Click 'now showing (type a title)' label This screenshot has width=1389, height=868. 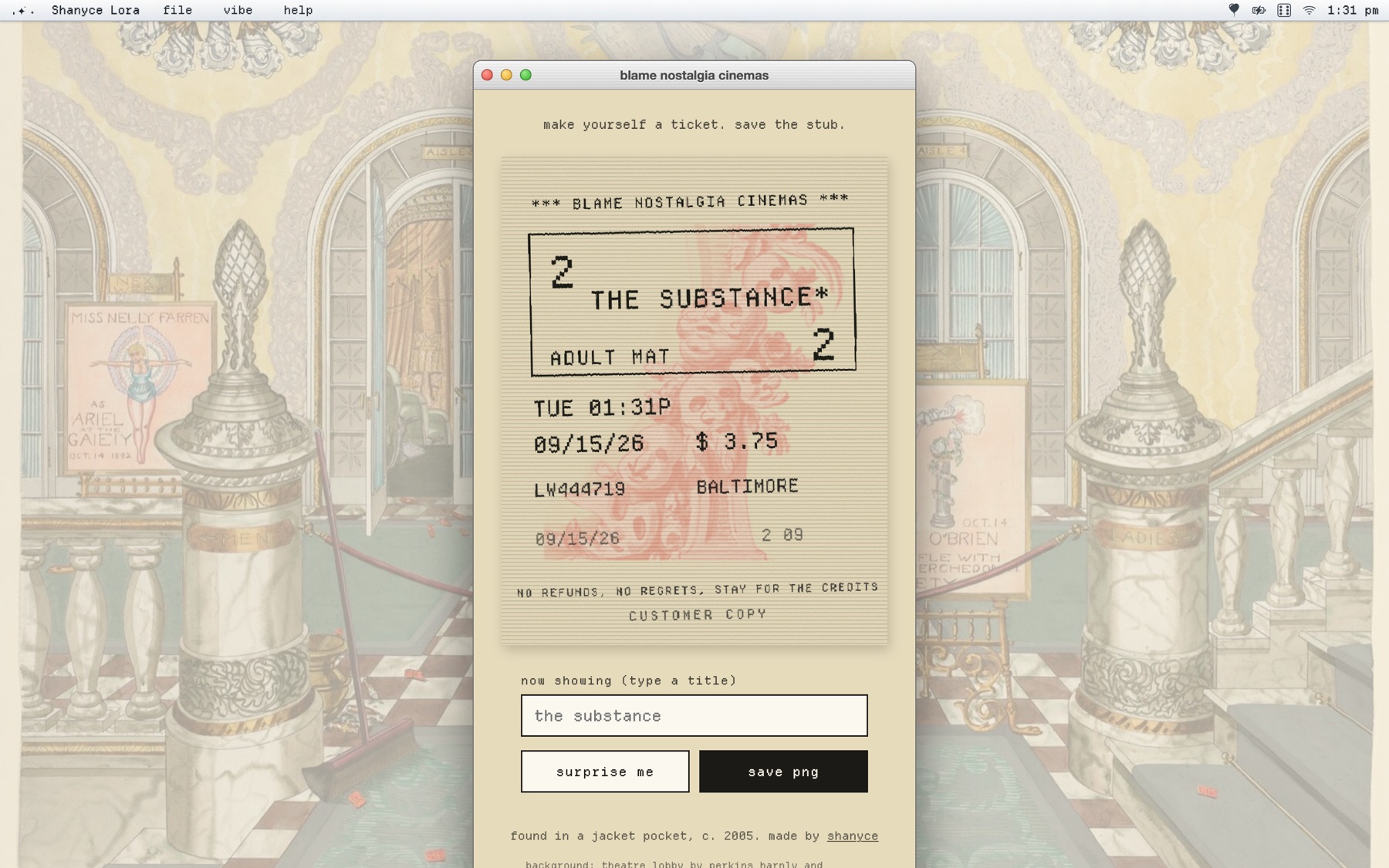click(628, 681)
